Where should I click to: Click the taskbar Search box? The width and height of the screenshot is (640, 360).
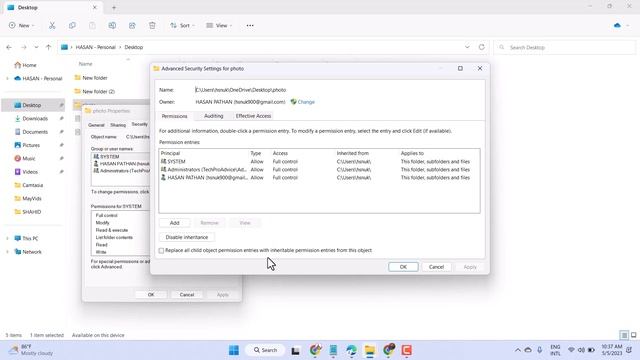click(x=265, y=350)
